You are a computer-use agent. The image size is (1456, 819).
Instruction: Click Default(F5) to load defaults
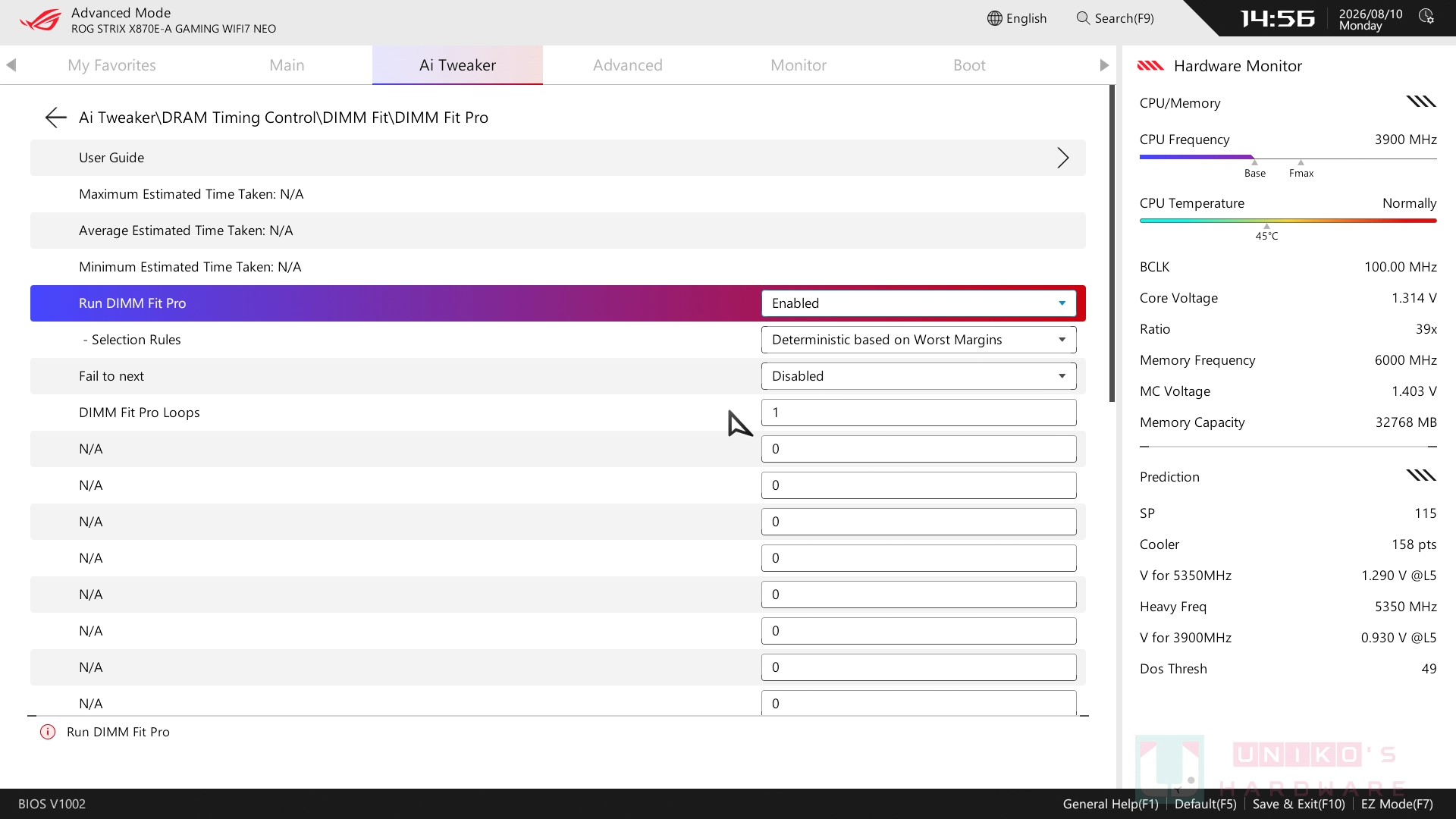(x=1205, y=804)
